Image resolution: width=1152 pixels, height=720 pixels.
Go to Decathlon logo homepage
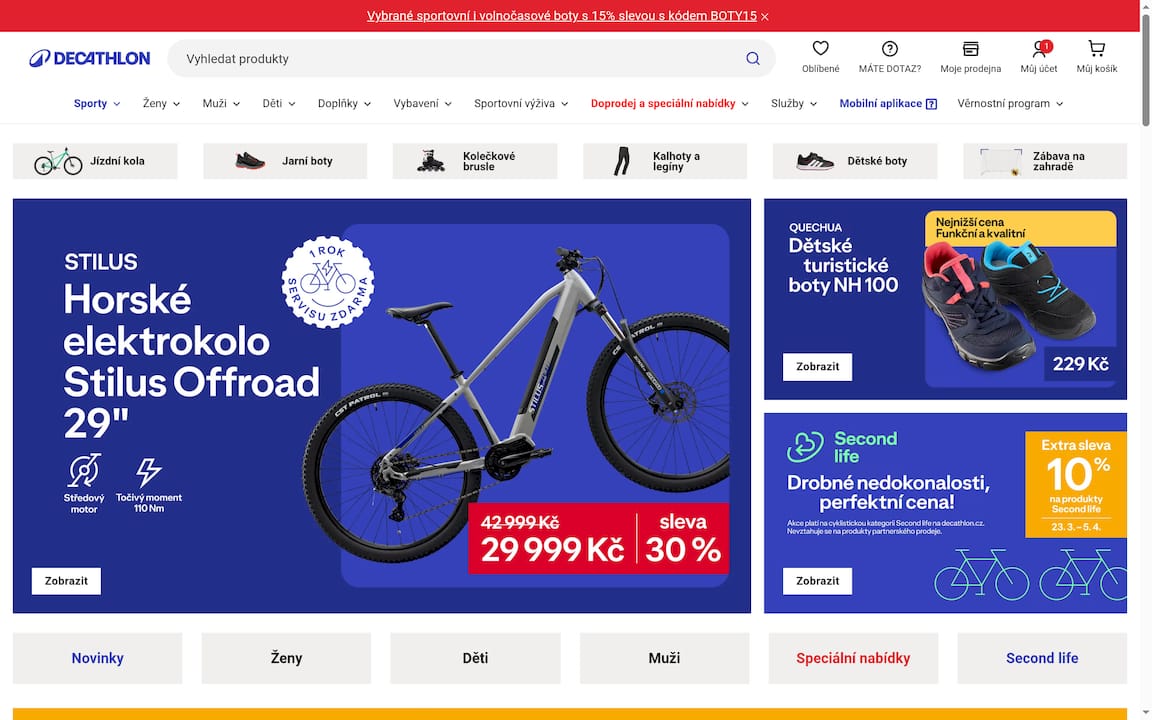click(90, 59)
